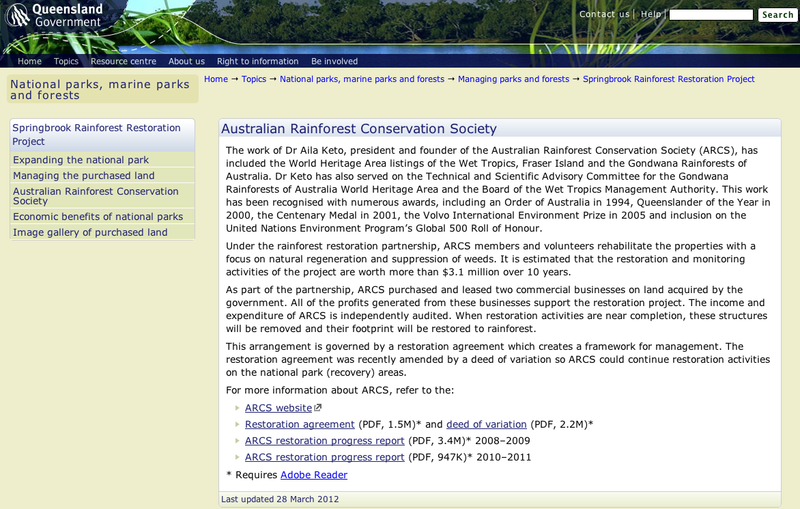Open Australian Rainforest Conservation Society sidebar link

[x=95, y=196]
